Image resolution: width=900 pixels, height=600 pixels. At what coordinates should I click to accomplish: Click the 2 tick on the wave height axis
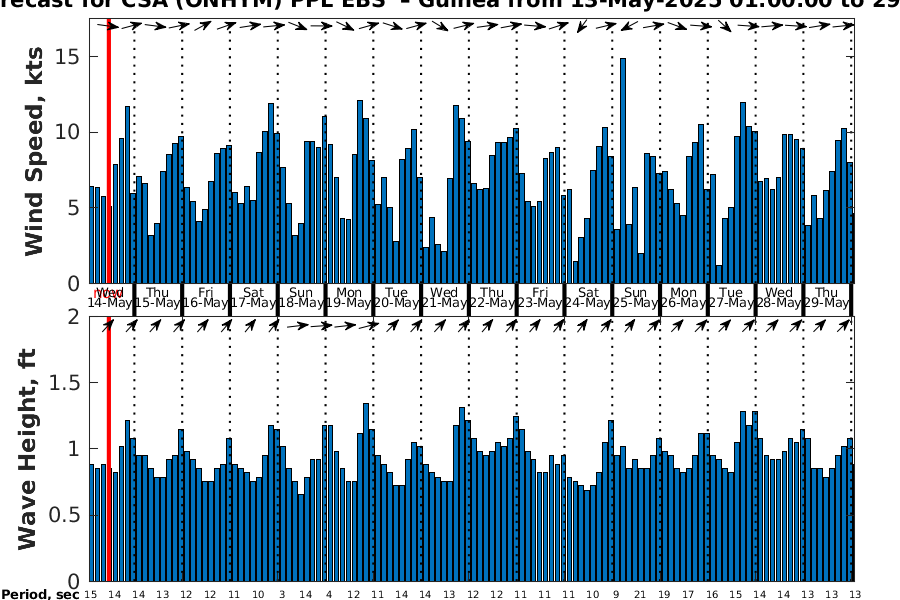pyautogui.click(x=73, y=316)
